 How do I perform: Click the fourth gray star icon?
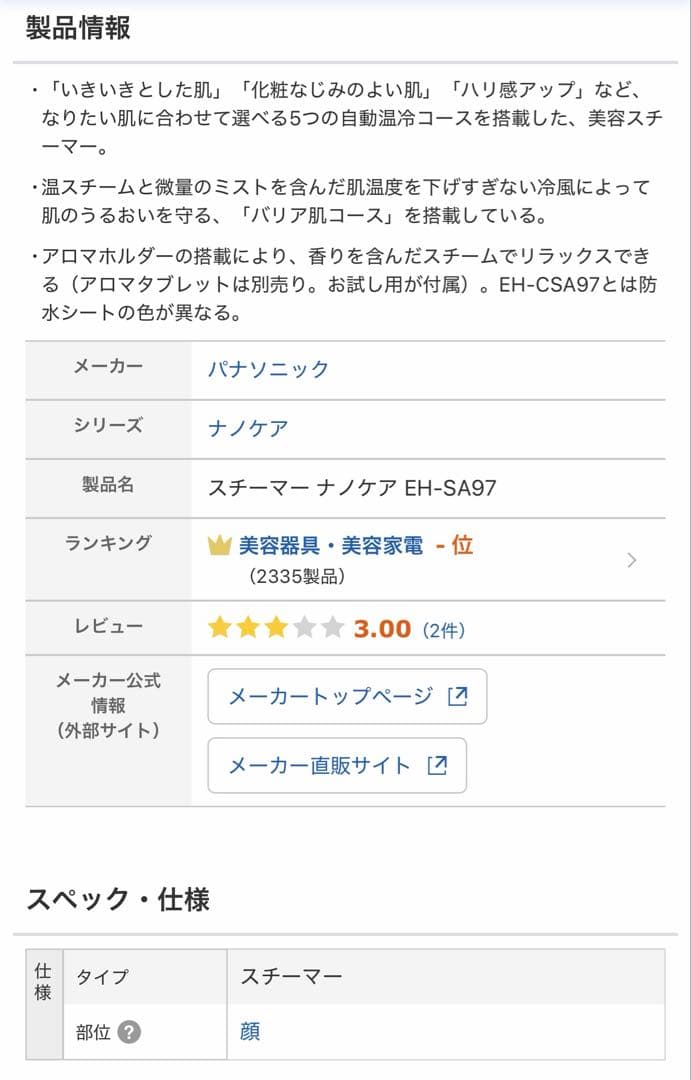(305, 627)
